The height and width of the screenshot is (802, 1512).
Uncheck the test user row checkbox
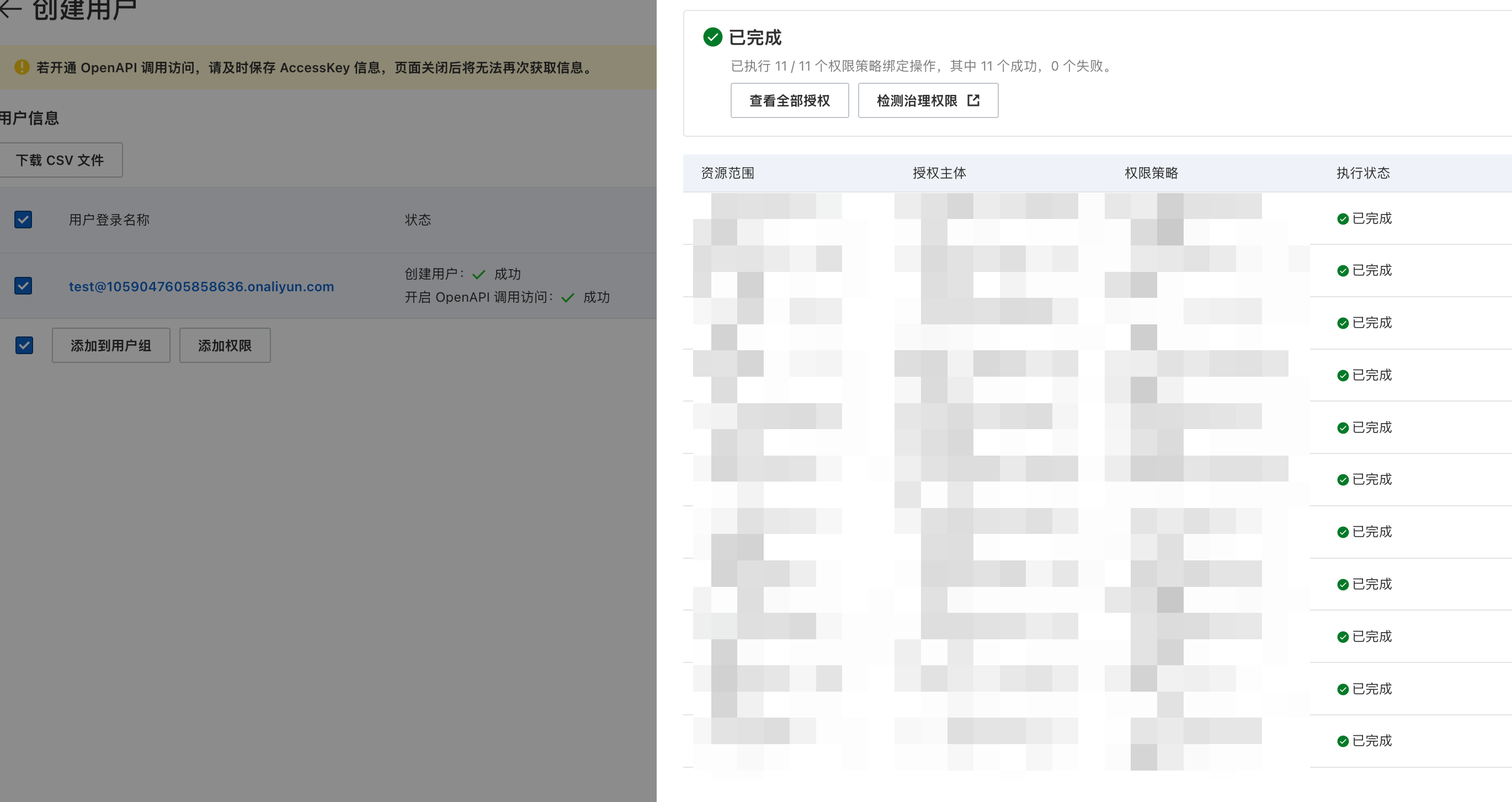[x=23, y=286]
